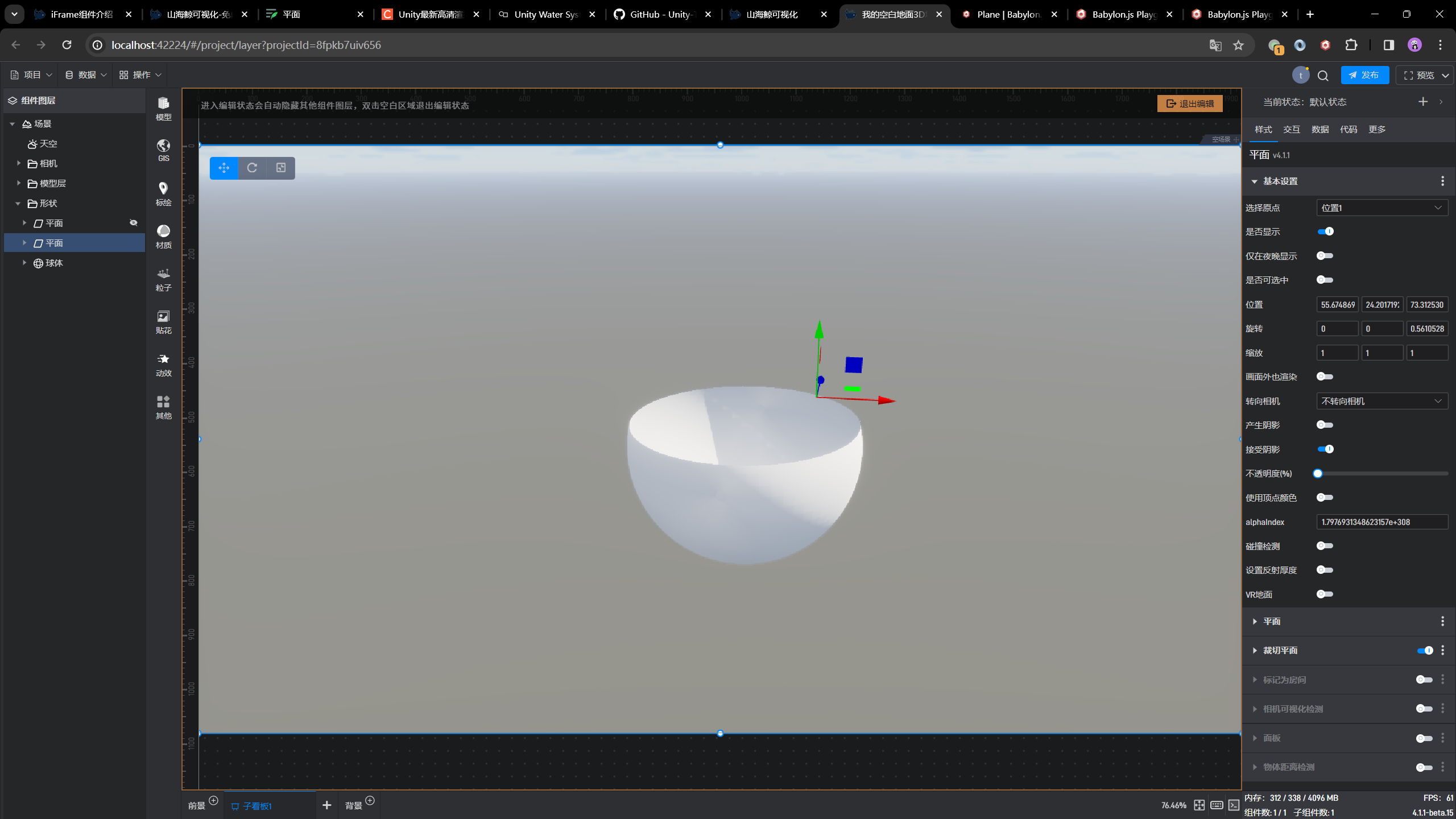The image size is (1456, 819).
Task: Click the 发布 publish button
Action: coord(1364,75)
